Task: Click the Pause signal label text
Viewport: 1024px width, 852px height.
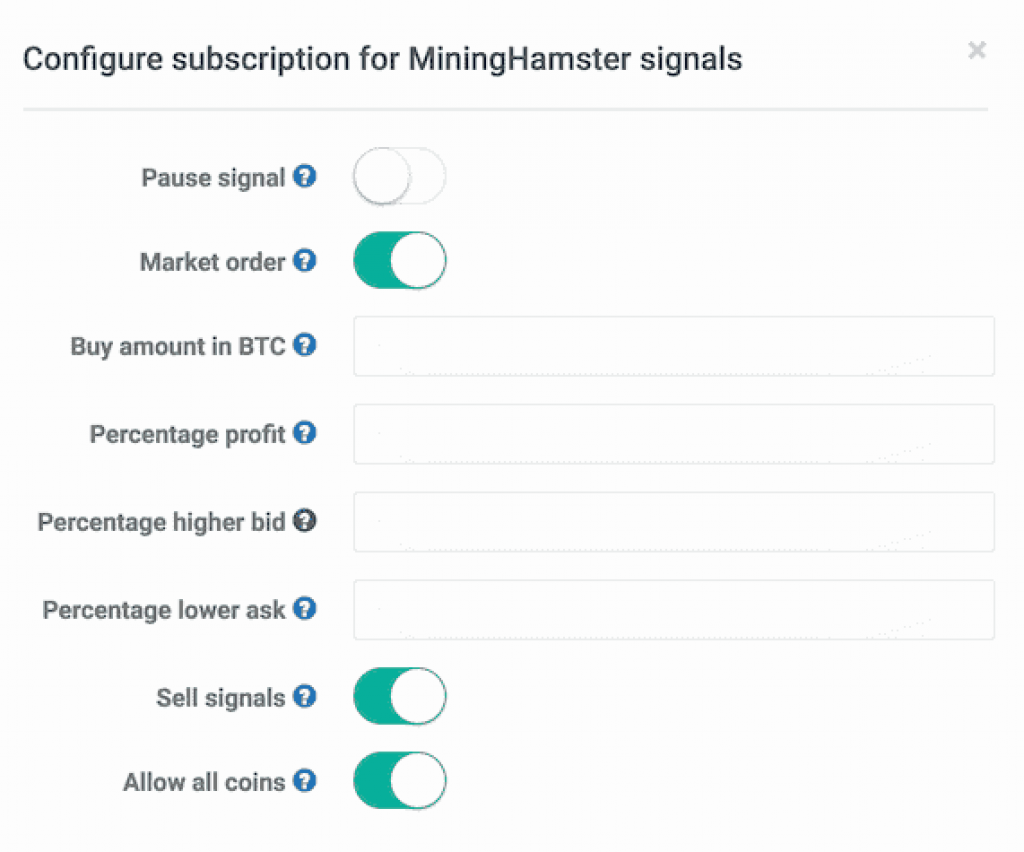Action: [x=213, y=178]
